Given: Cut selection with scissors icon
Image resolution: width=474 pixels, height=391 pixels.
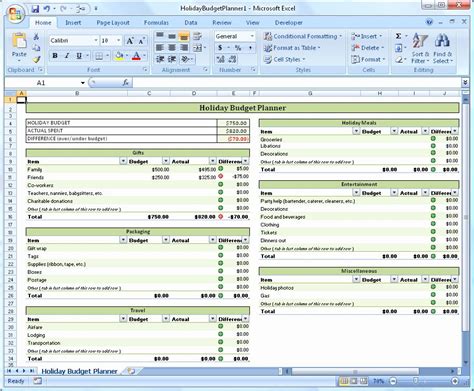Looking at the screenshot, I should click(36, 36).
